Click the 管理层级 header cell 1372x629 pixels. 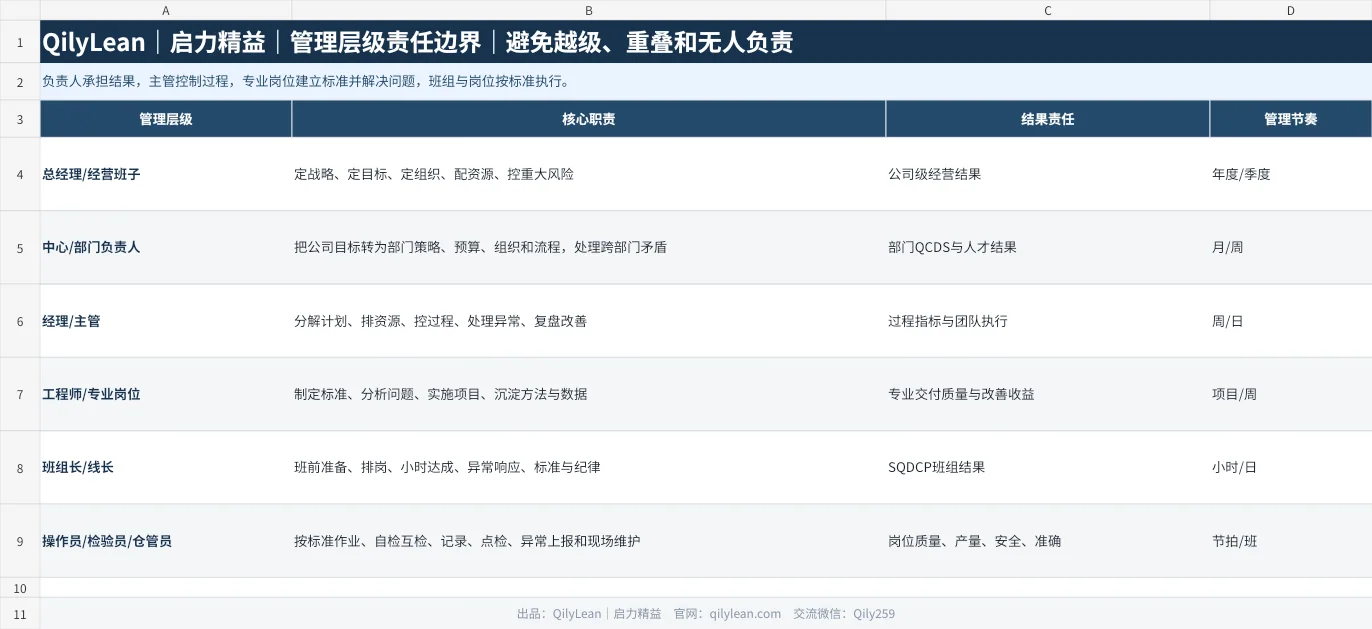166,119
